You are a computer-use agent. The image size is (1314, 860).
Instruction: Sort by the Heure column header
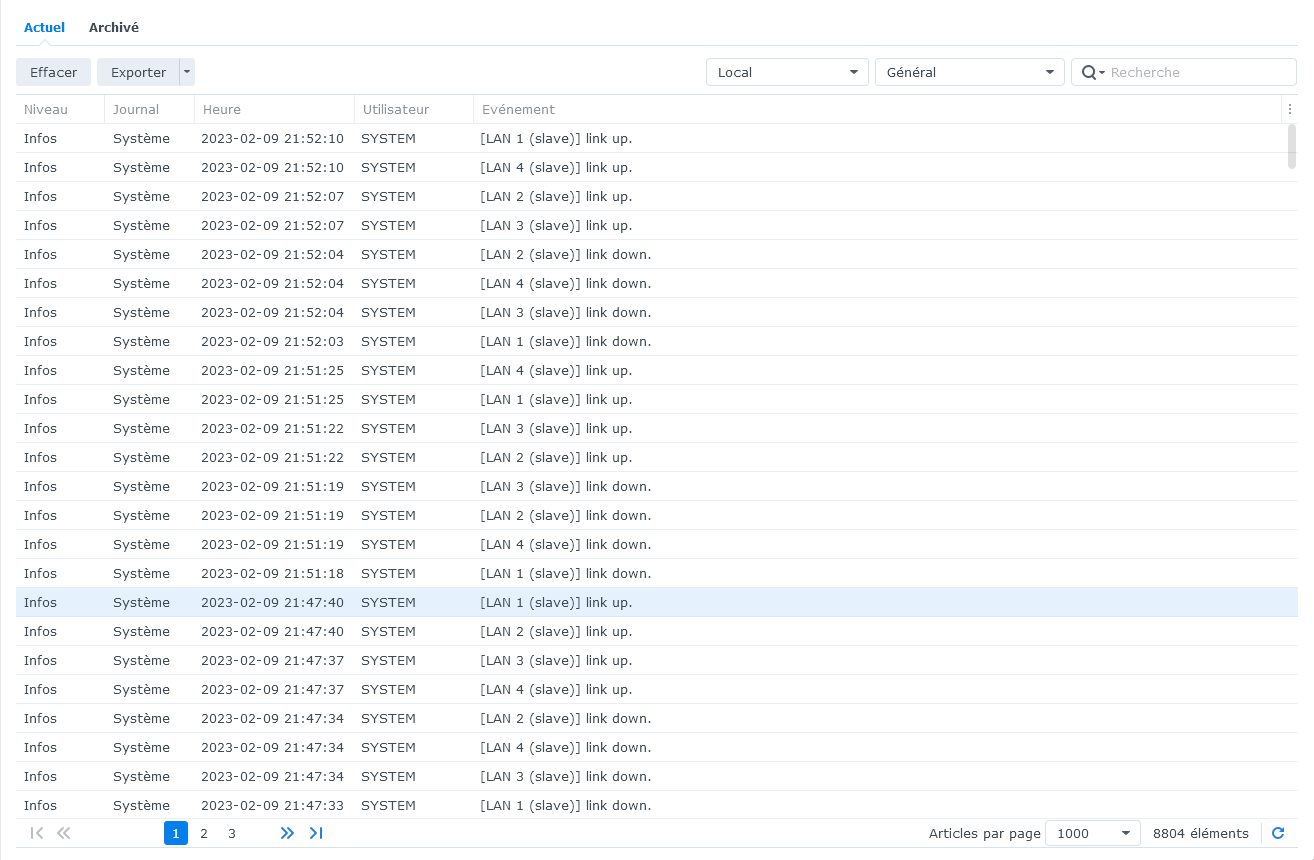pos(221,109)
